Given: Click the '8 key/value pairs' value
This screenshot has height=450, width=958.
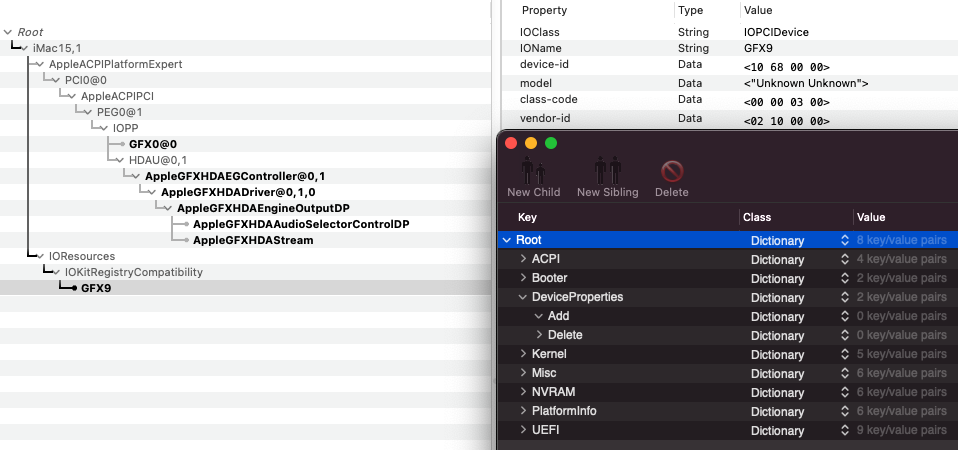Looking at the screenshot, I should pos(902,240).
